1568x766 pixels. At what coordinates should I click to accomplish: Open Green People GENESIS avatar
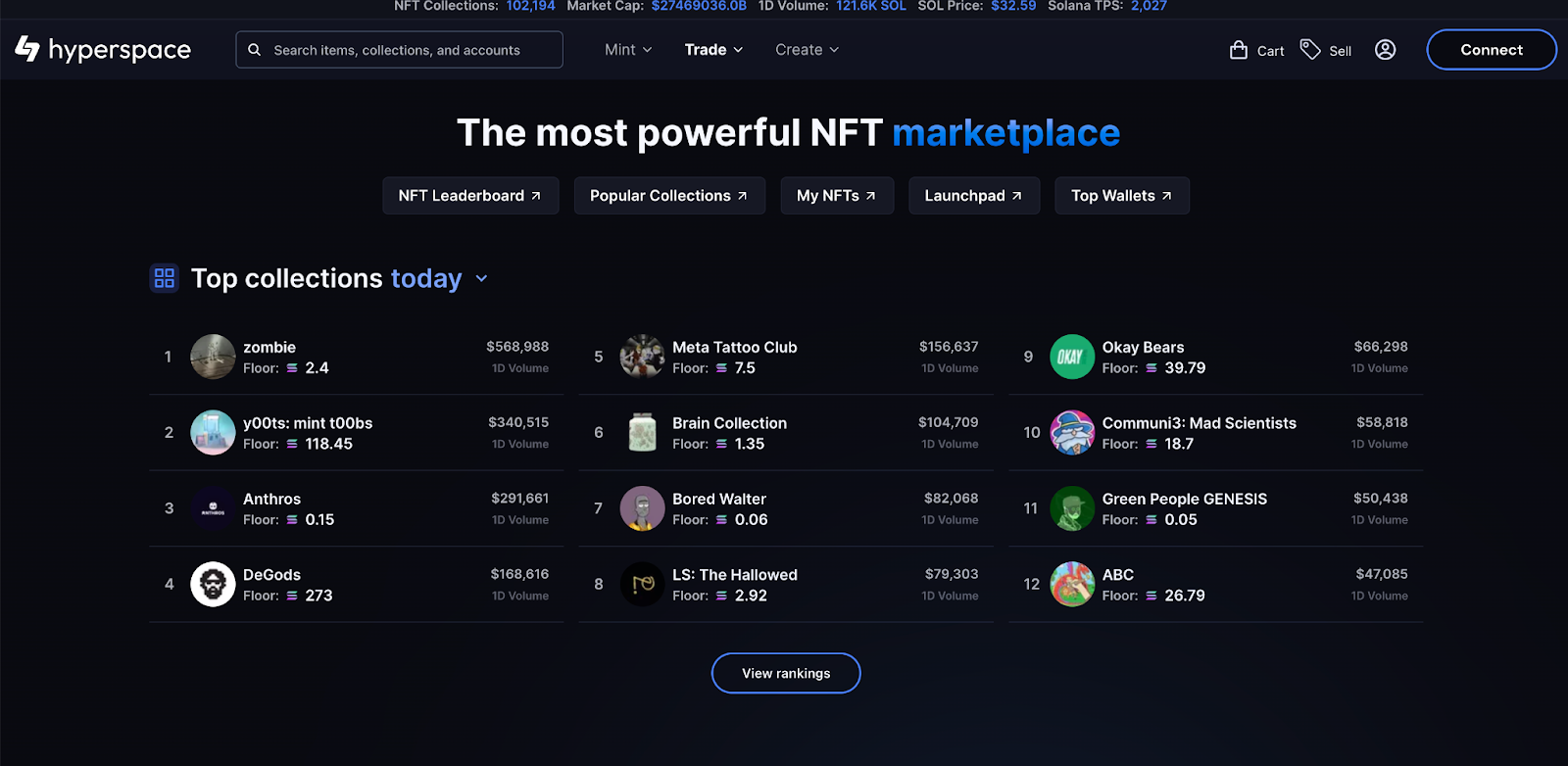(x=1072, y=508)
